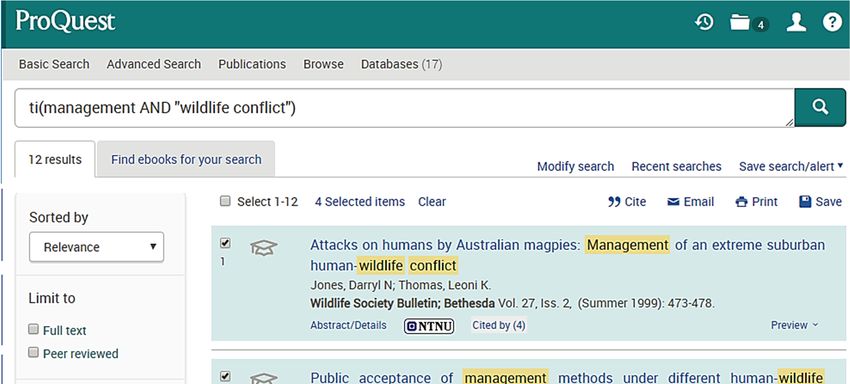Viewport: 850px width, 384px height.
Task: Switch to the 12 results tab
Action: tap(55, 159)
